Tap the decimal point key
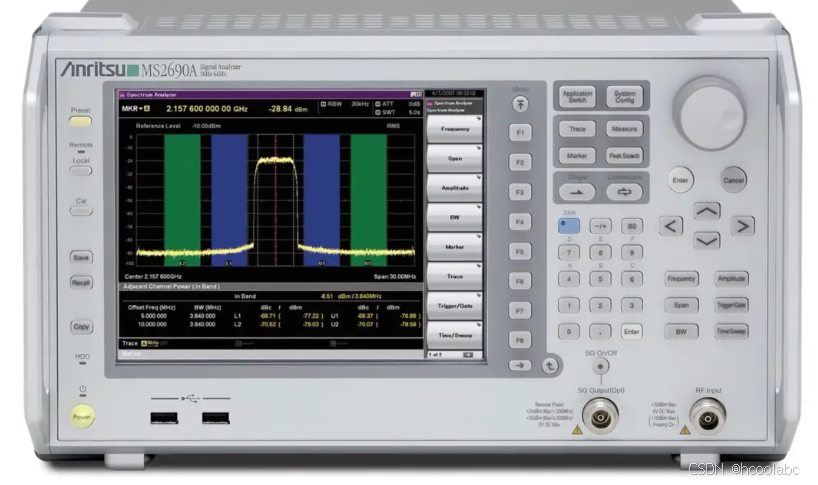818x485 pixels. tap(600, 332)
